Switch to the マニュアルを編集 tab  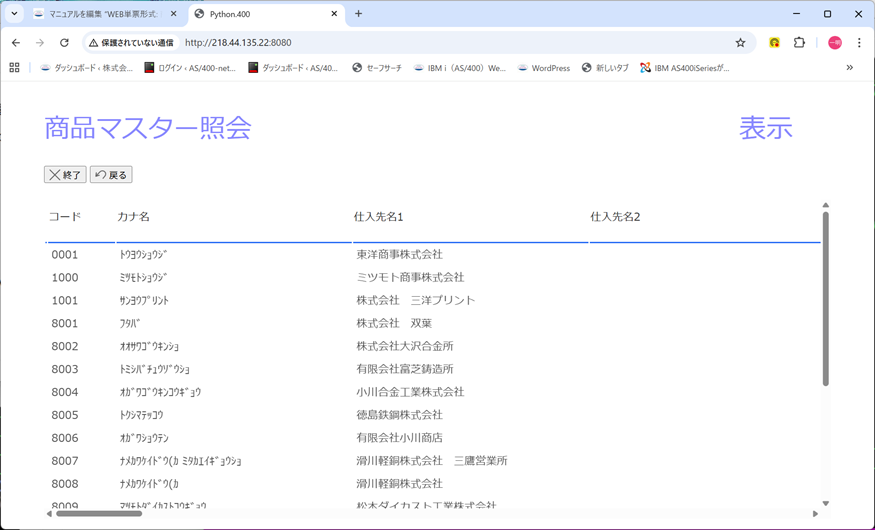pyautogui.click(x=100, y=14)
